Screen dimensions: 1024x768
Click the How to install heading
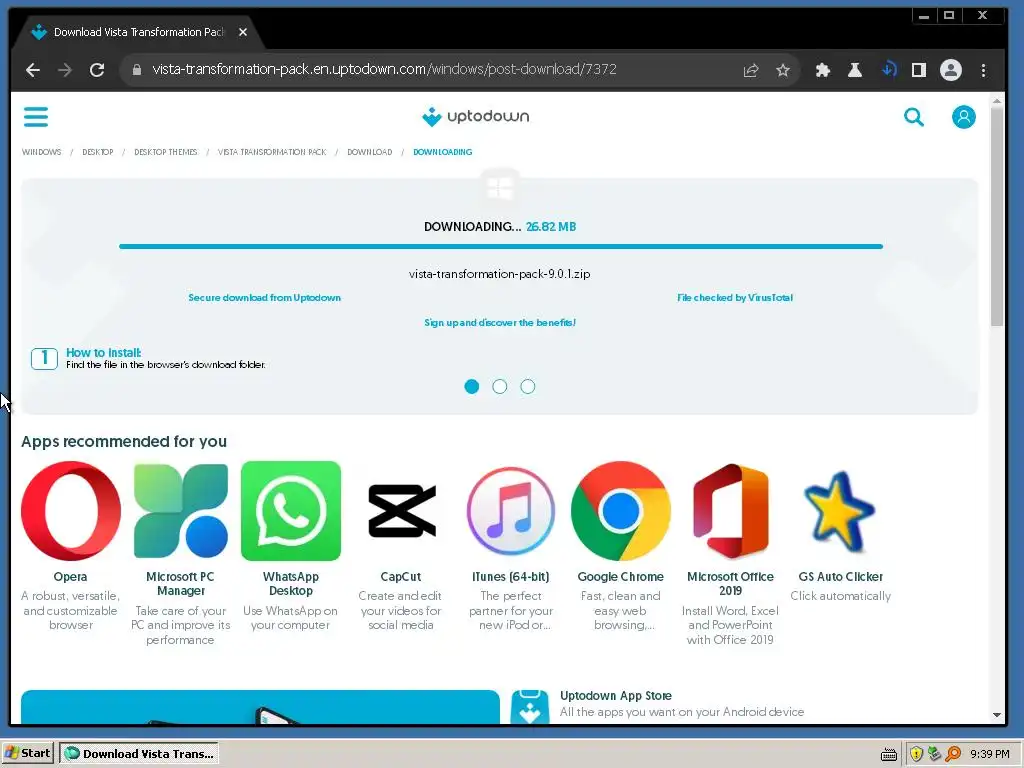(103, 353)
